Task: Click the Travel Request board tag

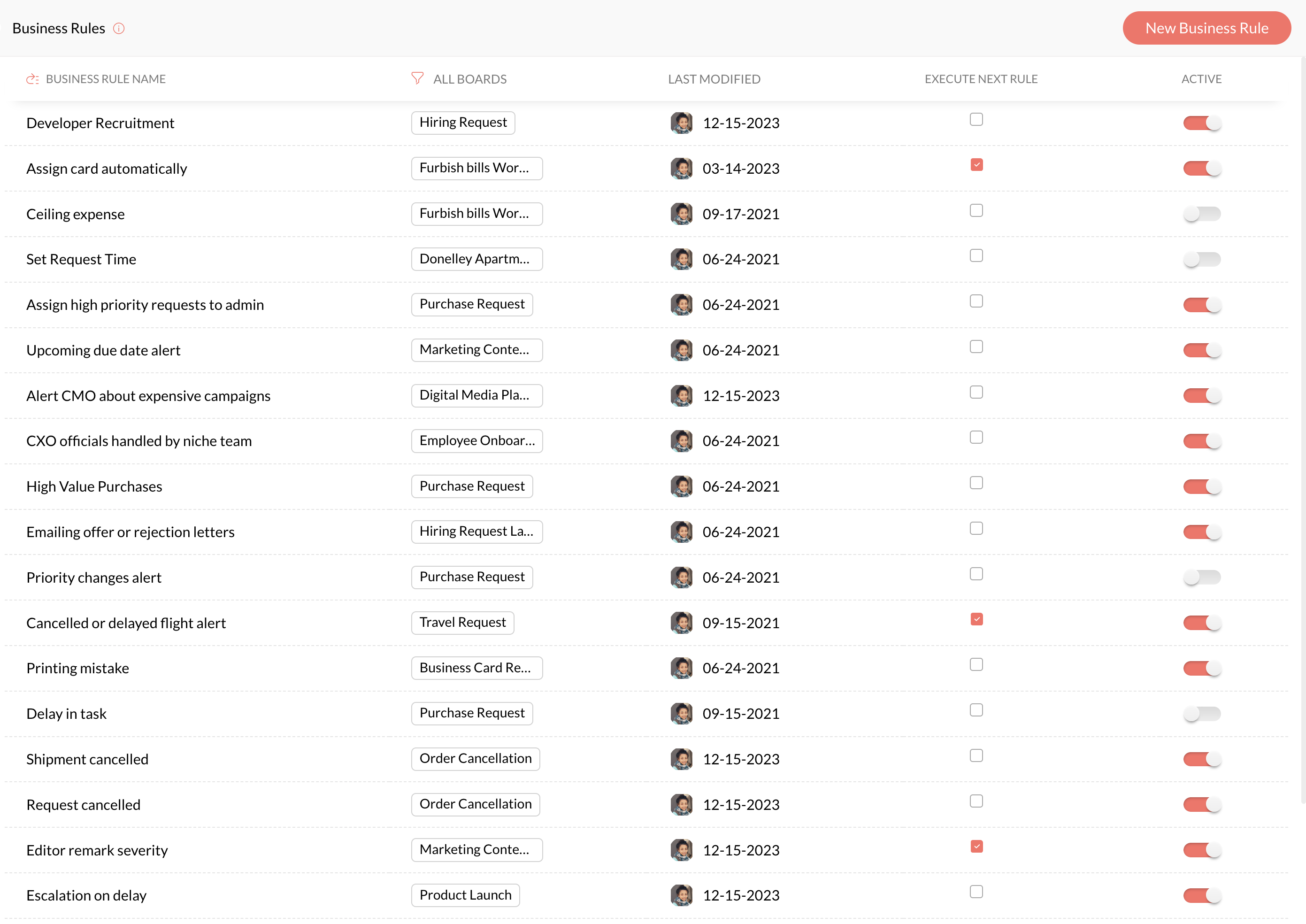Action: click(462, 623)
